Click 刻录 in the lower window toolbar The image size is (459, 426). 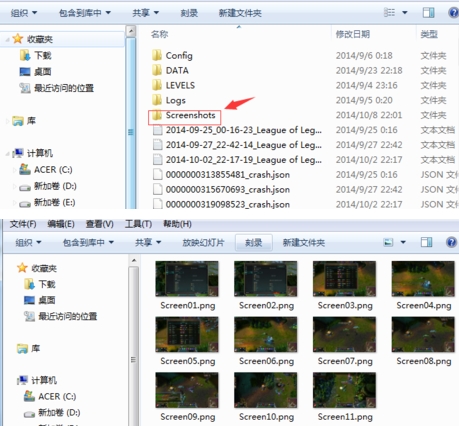click(x=254, y=242)
